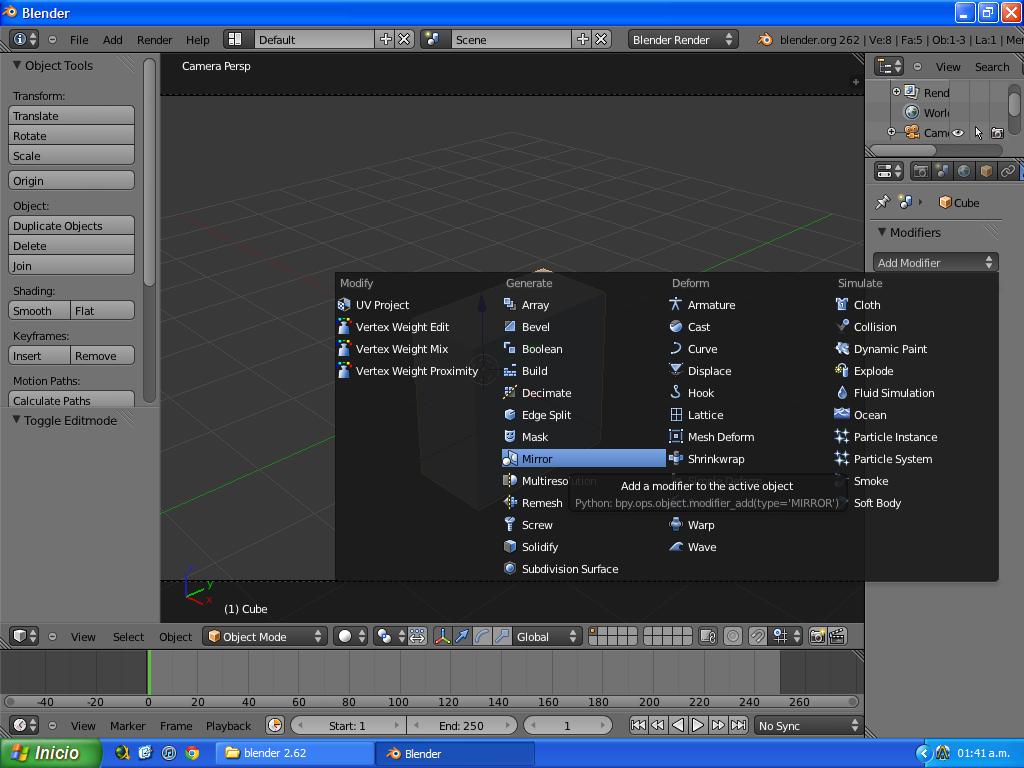Click the 3D manipulator axes icon
The image size is (1024, 768).
442,636
